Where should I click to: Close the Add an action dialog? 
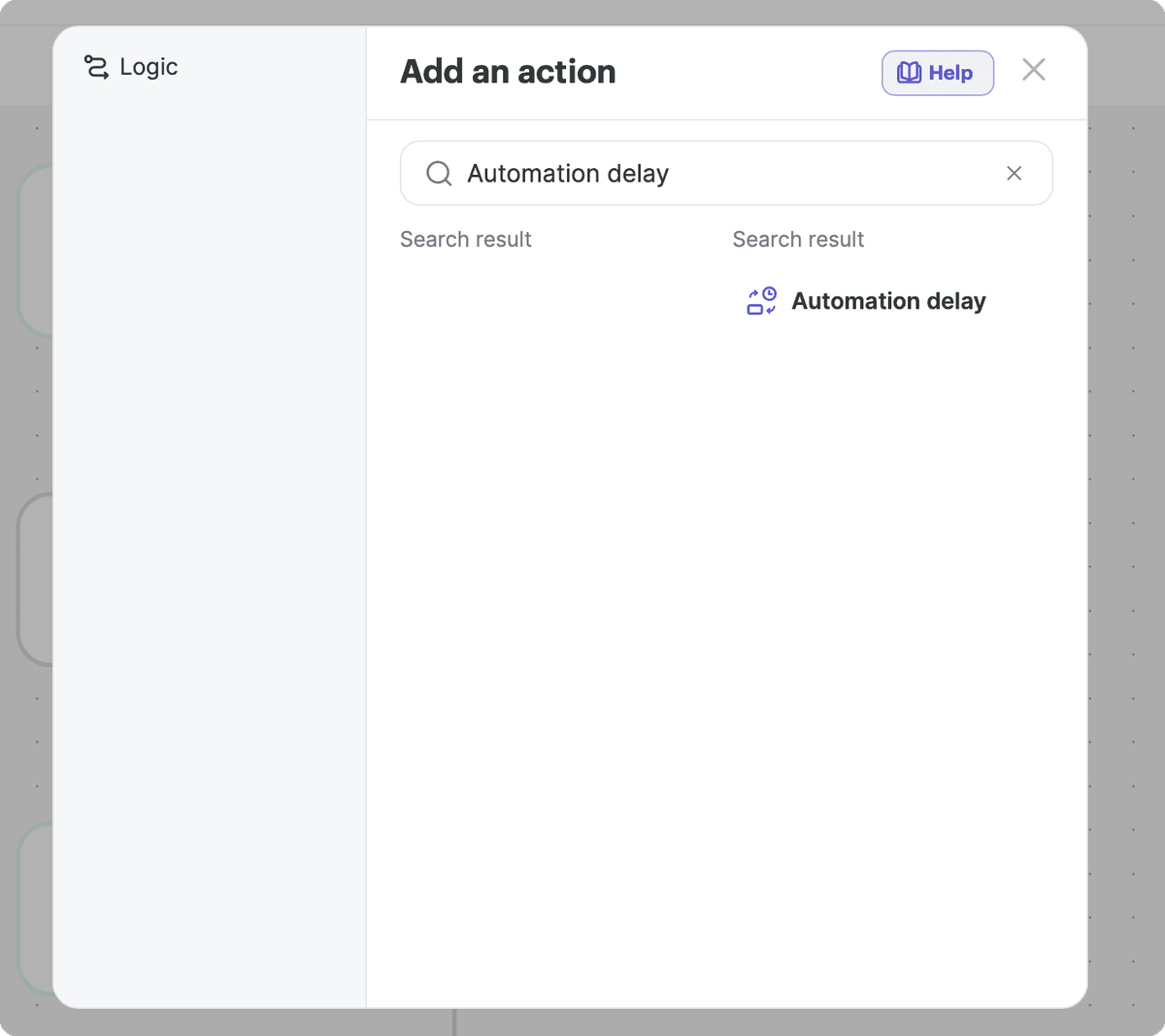tap(1034, 70)
